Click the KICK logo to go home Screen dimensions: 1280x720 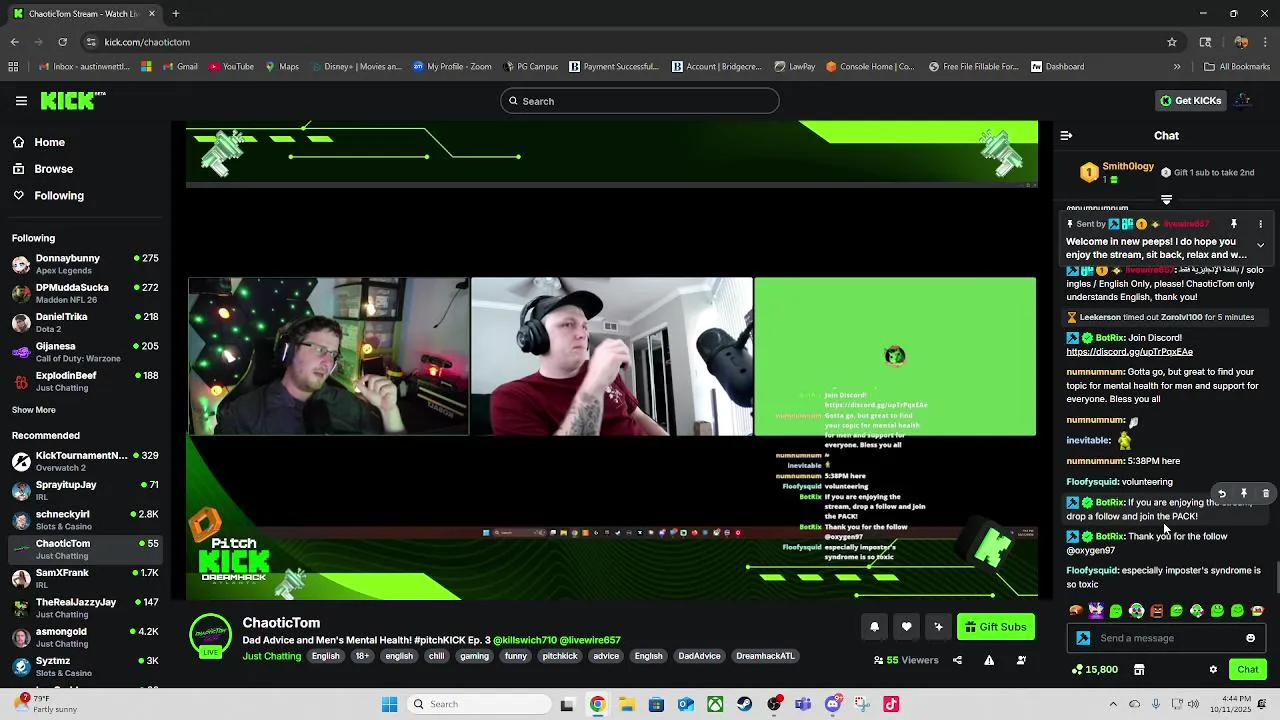pos(72,100)
